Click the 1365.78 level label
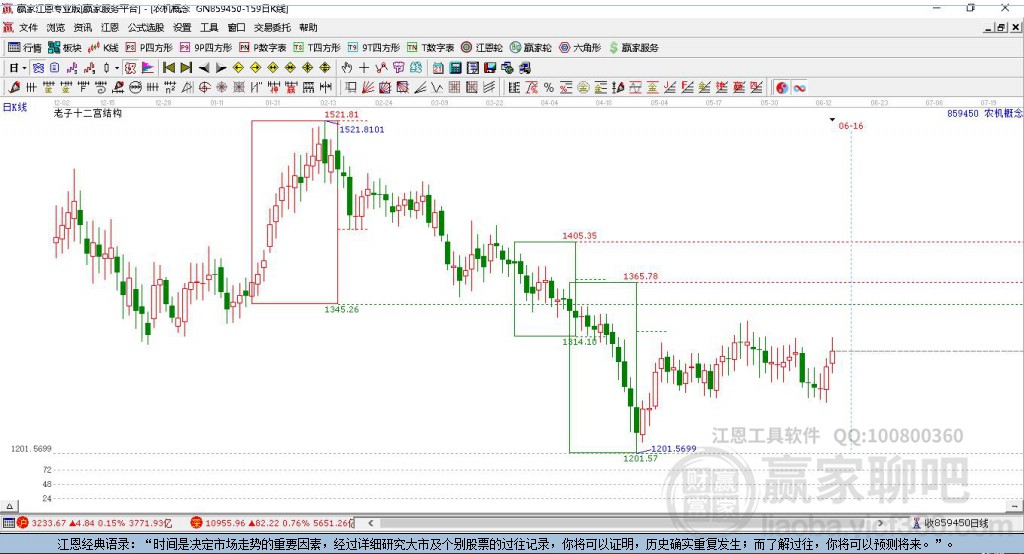This screenshot has height=554, width=1024. coord(641,276)
